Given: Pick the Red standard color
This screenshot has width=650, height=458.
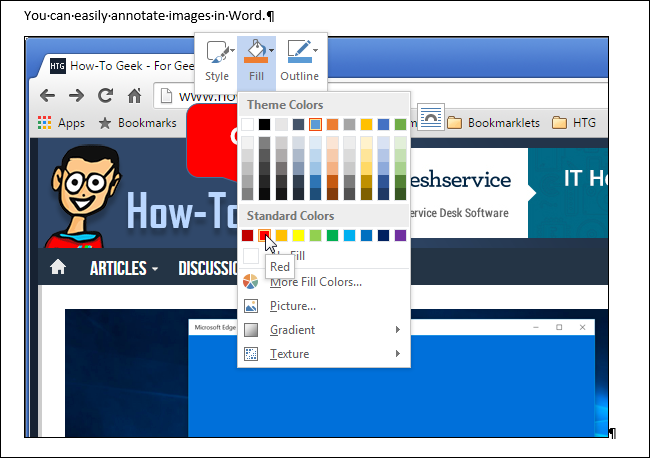Looking at the screenshot, I should [x=264, y=236].
